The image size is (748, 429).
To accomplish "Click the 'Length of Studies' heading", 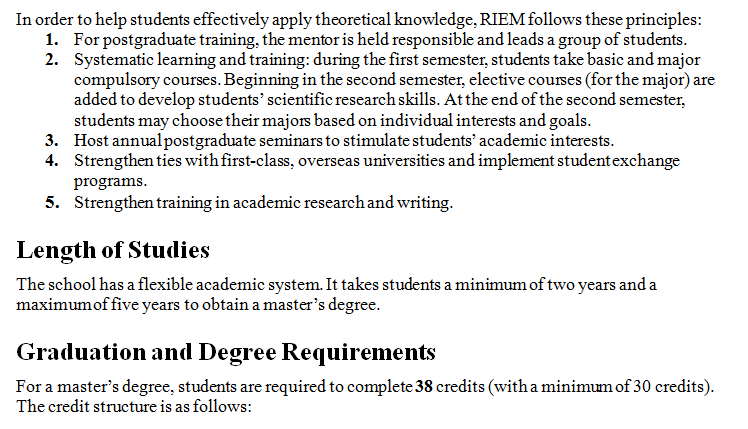I will tap(113, 250).
